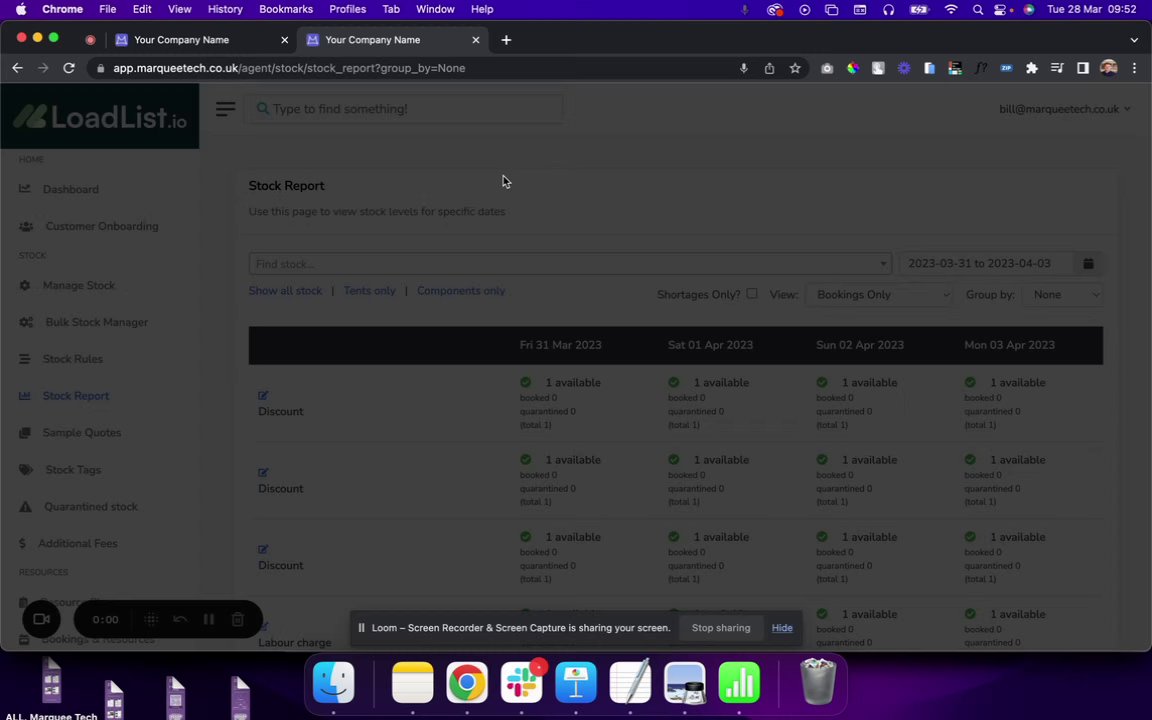Screen dimensions: 1152x720
Task: Open Bulk Stock Manager in sidebar
Action: pyautogui.click(x=96, y=322)
